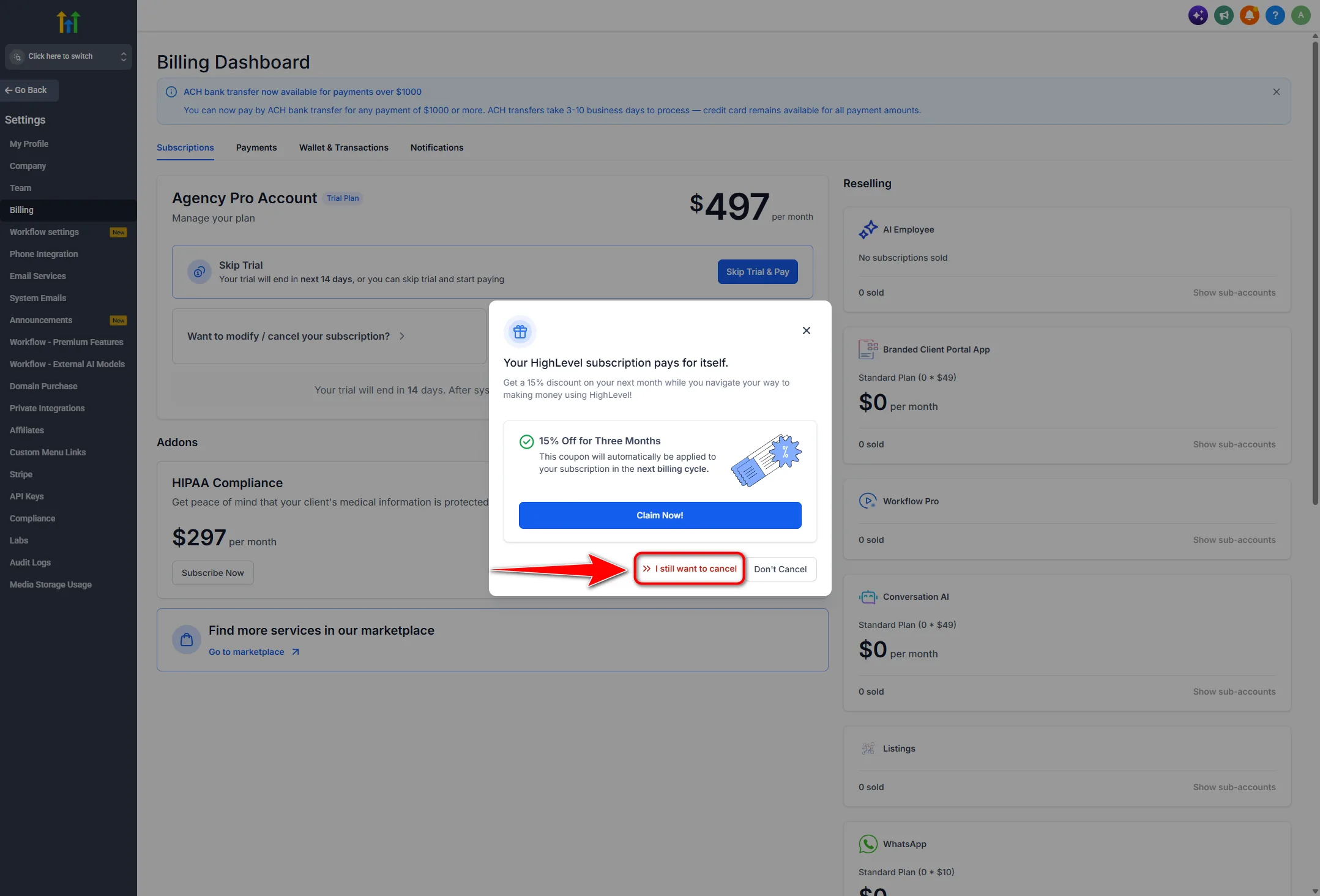This screenshot has height=896, width=1320.
Task: Click the Conversation AI bot icon
Action: (868, 597)
